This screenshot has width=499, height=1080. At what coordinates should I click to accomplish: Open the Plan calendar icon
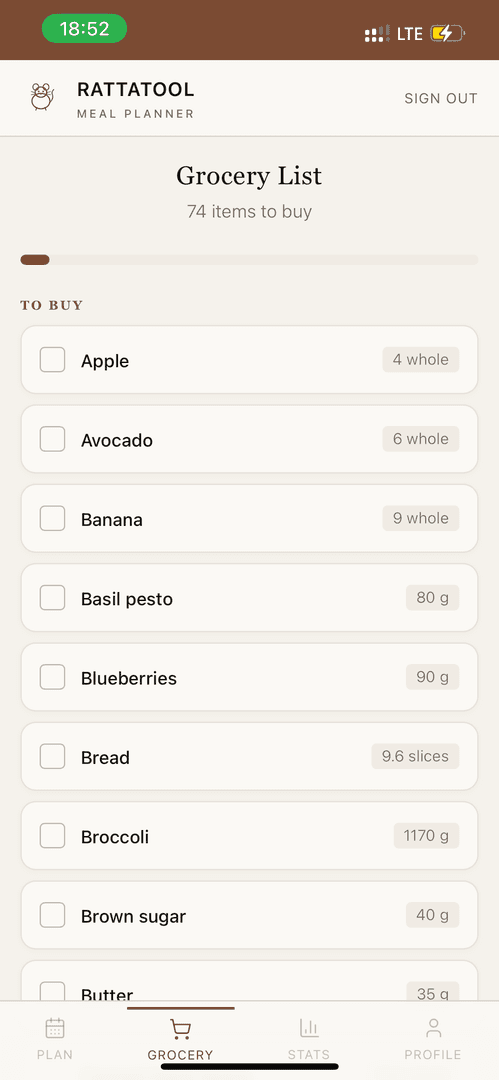pos(54,1028)
